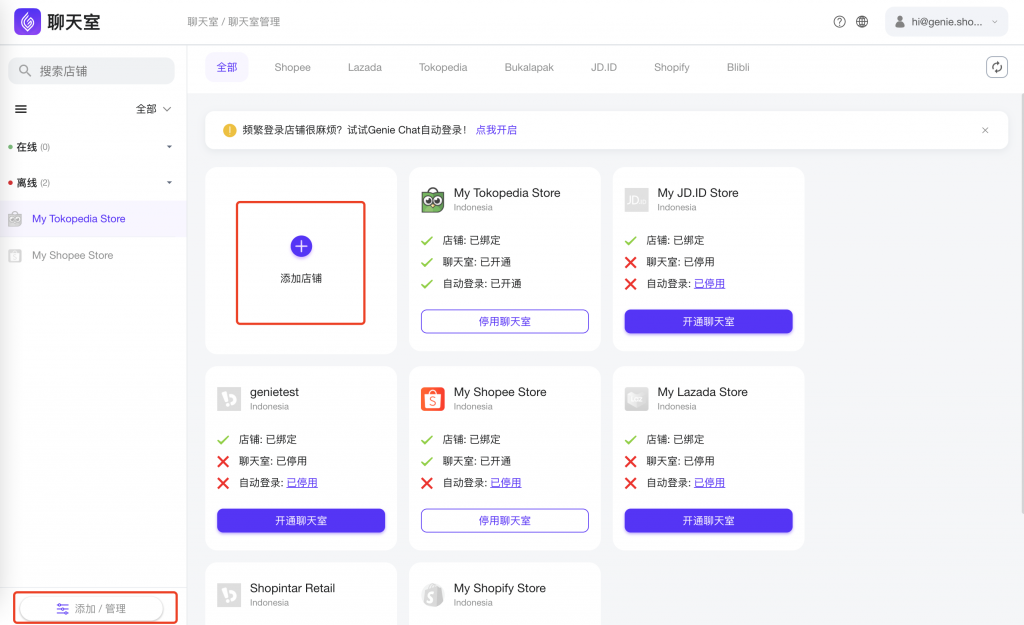Switch to the Lazada tab
Viewport: 1024px width, 625px height.
pyautogui.click(x=364, y=67)
